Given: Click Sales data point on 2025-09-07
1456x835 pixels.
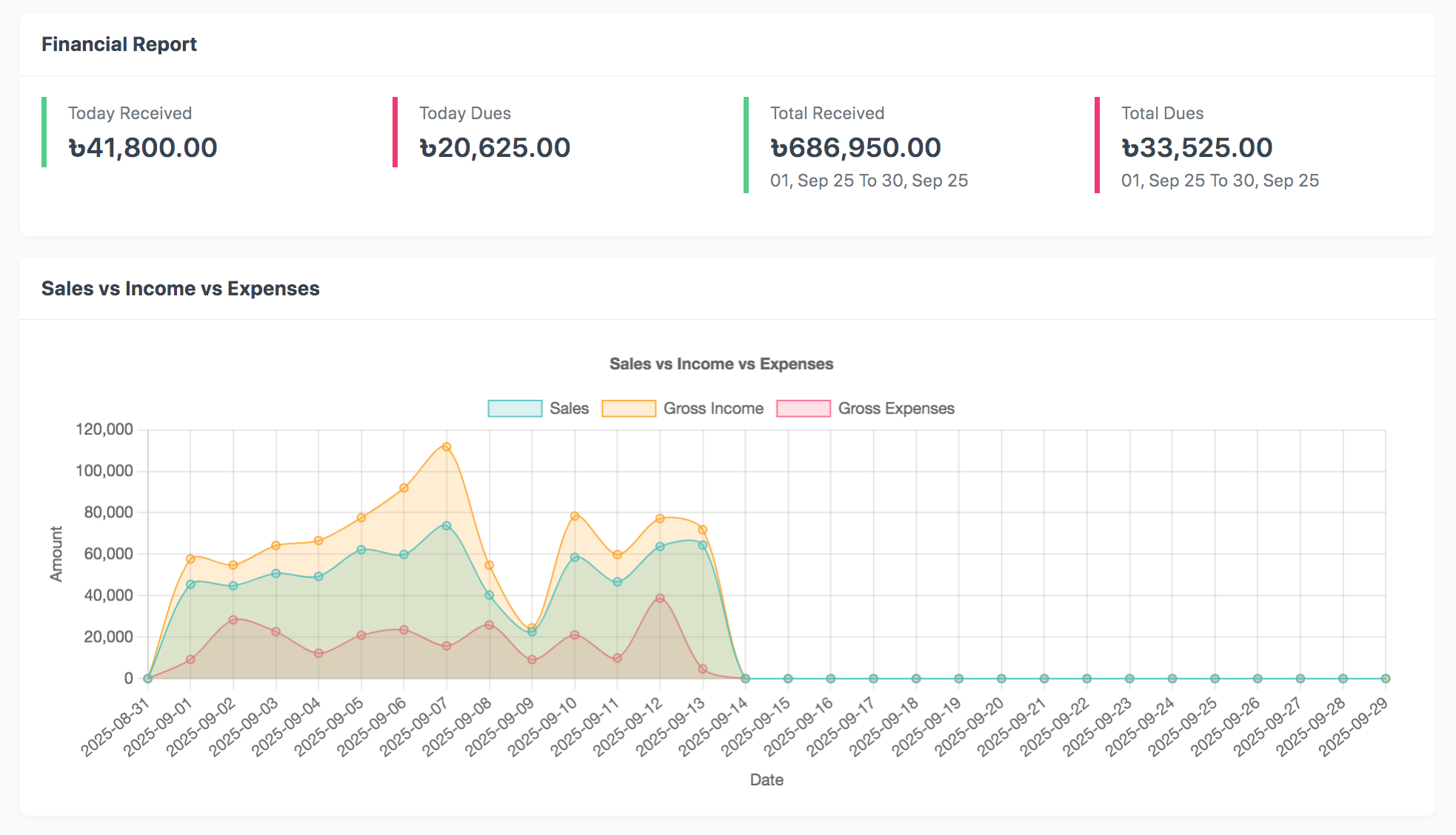Looking at the screenshot, I should [447, 526].
